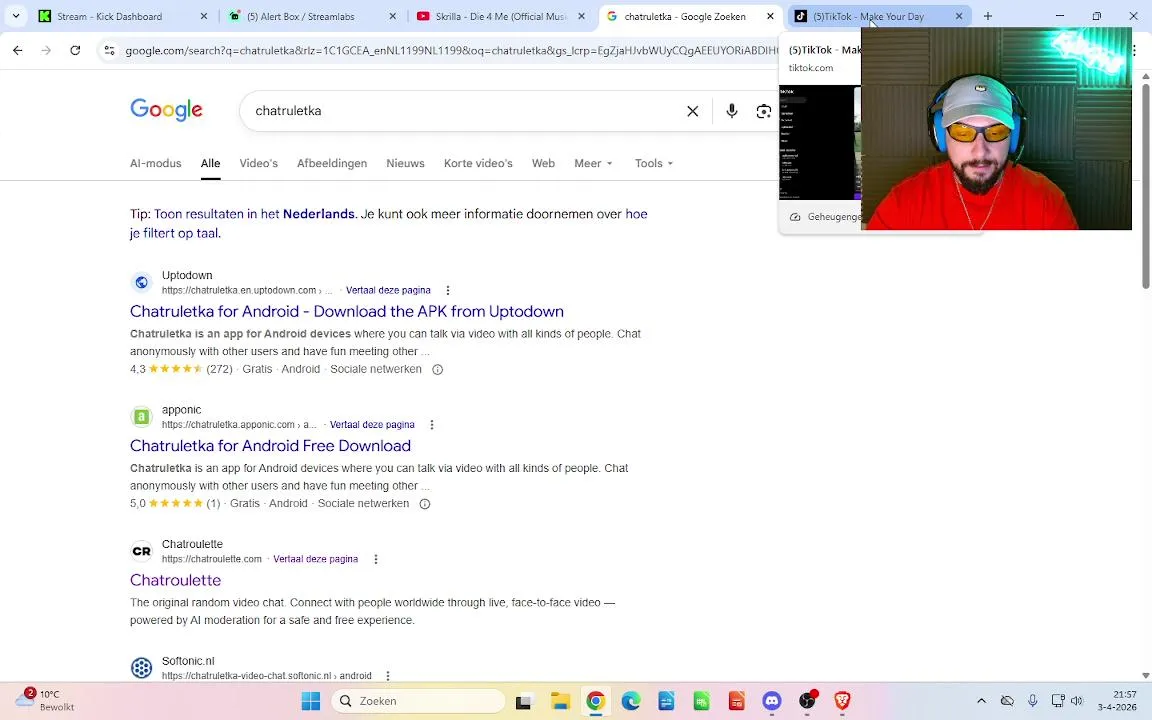1152x720 pixels.
Task: Open a new browser tab with plus
Action: click(987, 16)
